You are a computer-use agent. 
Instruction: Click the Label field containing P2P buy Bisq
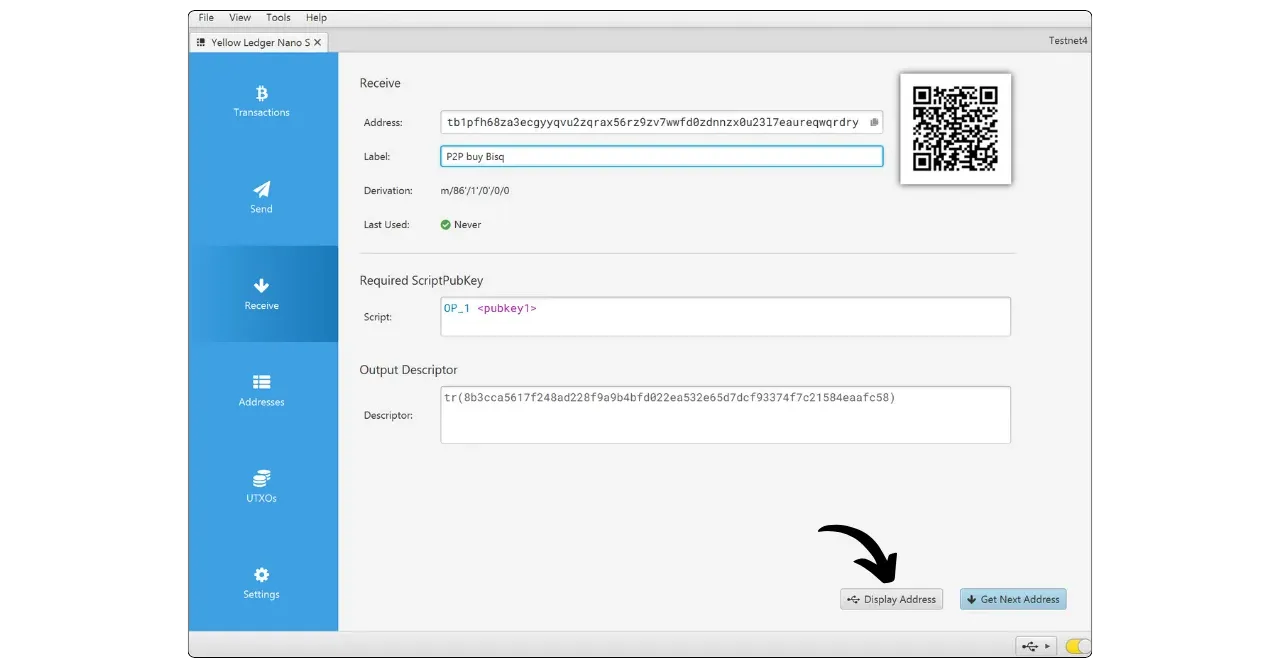[x=660, y=157]
